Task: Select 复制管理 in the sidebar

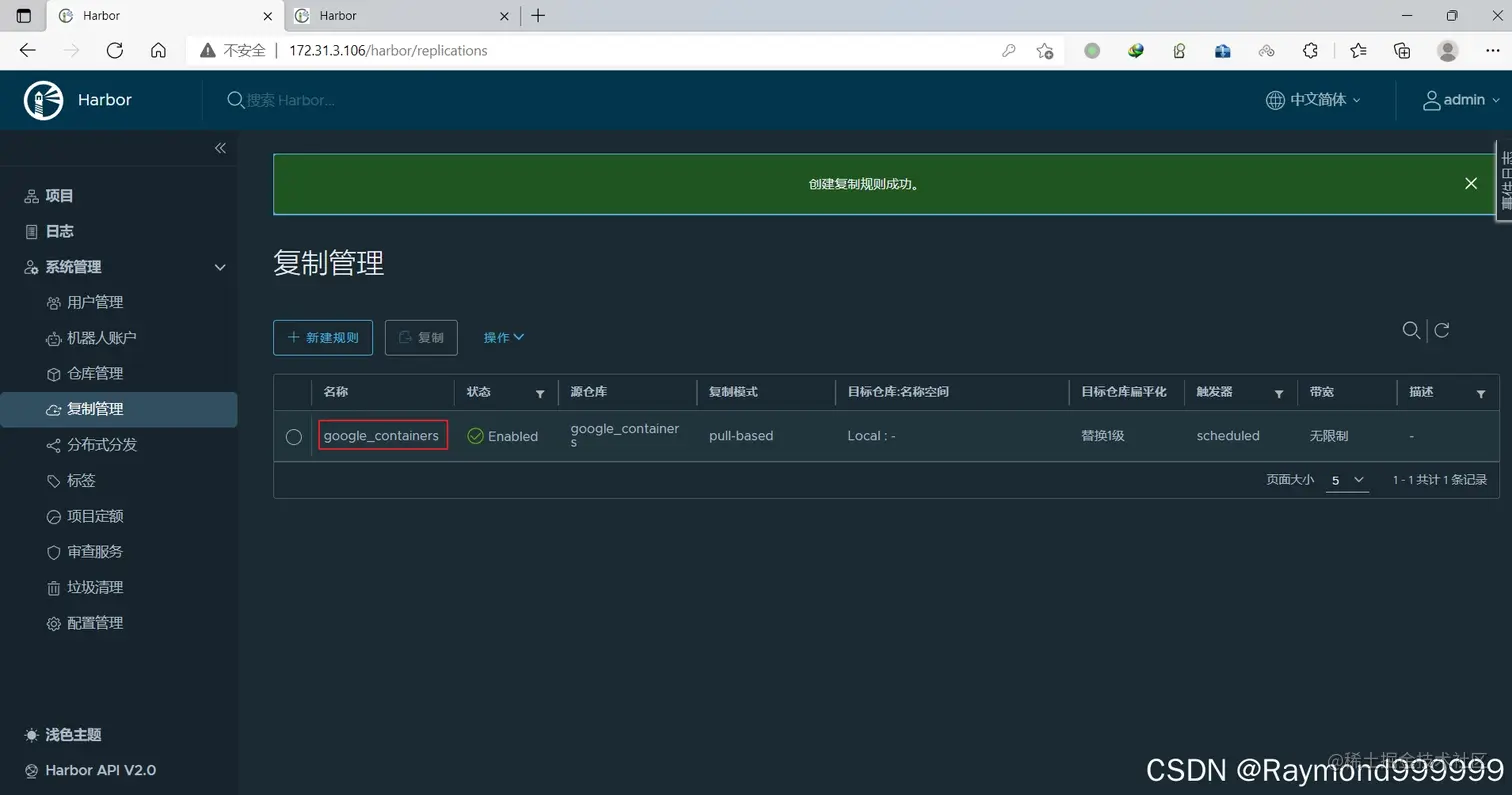Action: click(x=118, y=409)
